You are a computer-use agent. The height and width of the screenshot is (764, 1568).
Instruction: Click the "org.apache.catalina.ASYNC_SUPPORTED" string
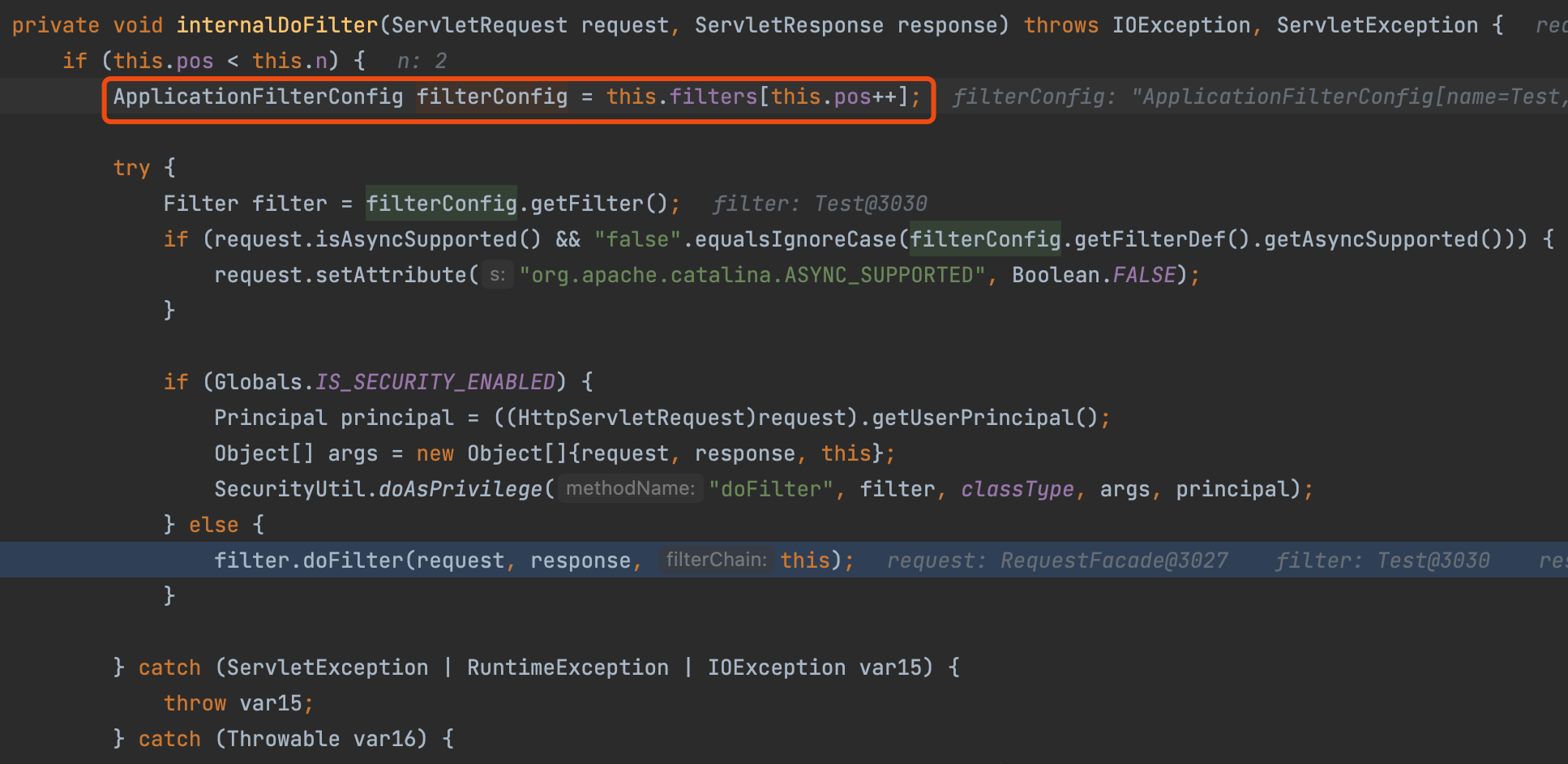(x=752, y=275)
